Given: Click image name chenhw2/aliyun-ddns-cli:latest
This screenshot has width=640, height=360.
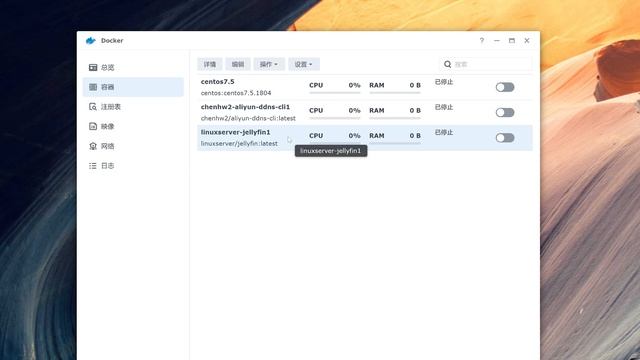Looking at the screenshot, I should coord(248,118).
